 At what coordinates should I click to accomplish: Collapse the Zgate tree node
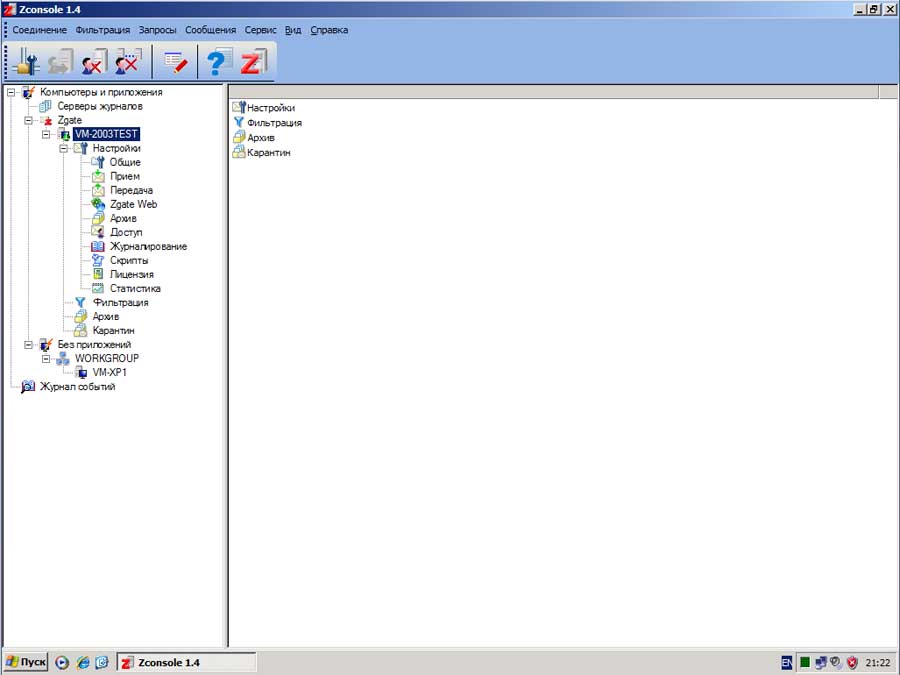(x=28, y=120)
